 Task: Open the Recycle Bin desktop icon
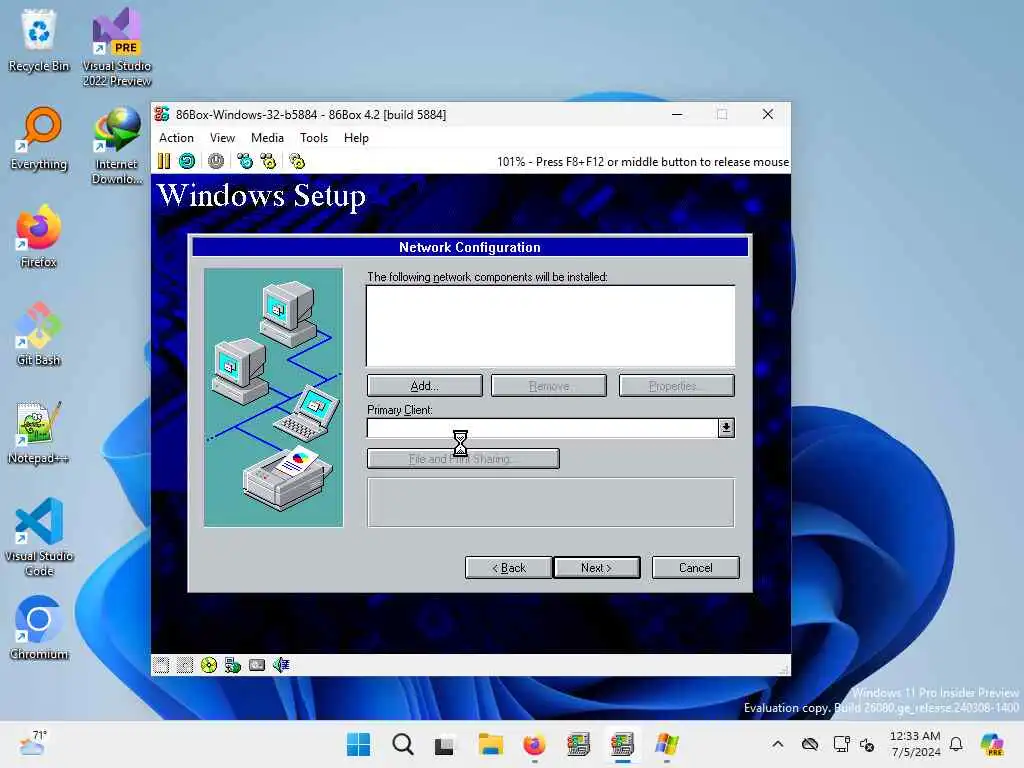[39, 40]
